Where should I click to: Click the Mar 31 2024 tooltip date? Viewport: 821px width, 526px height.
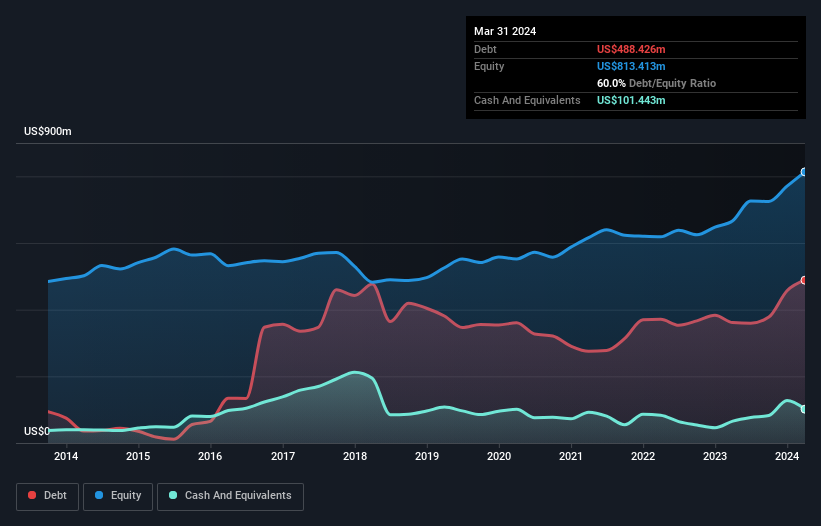click(x=505, y=31)
